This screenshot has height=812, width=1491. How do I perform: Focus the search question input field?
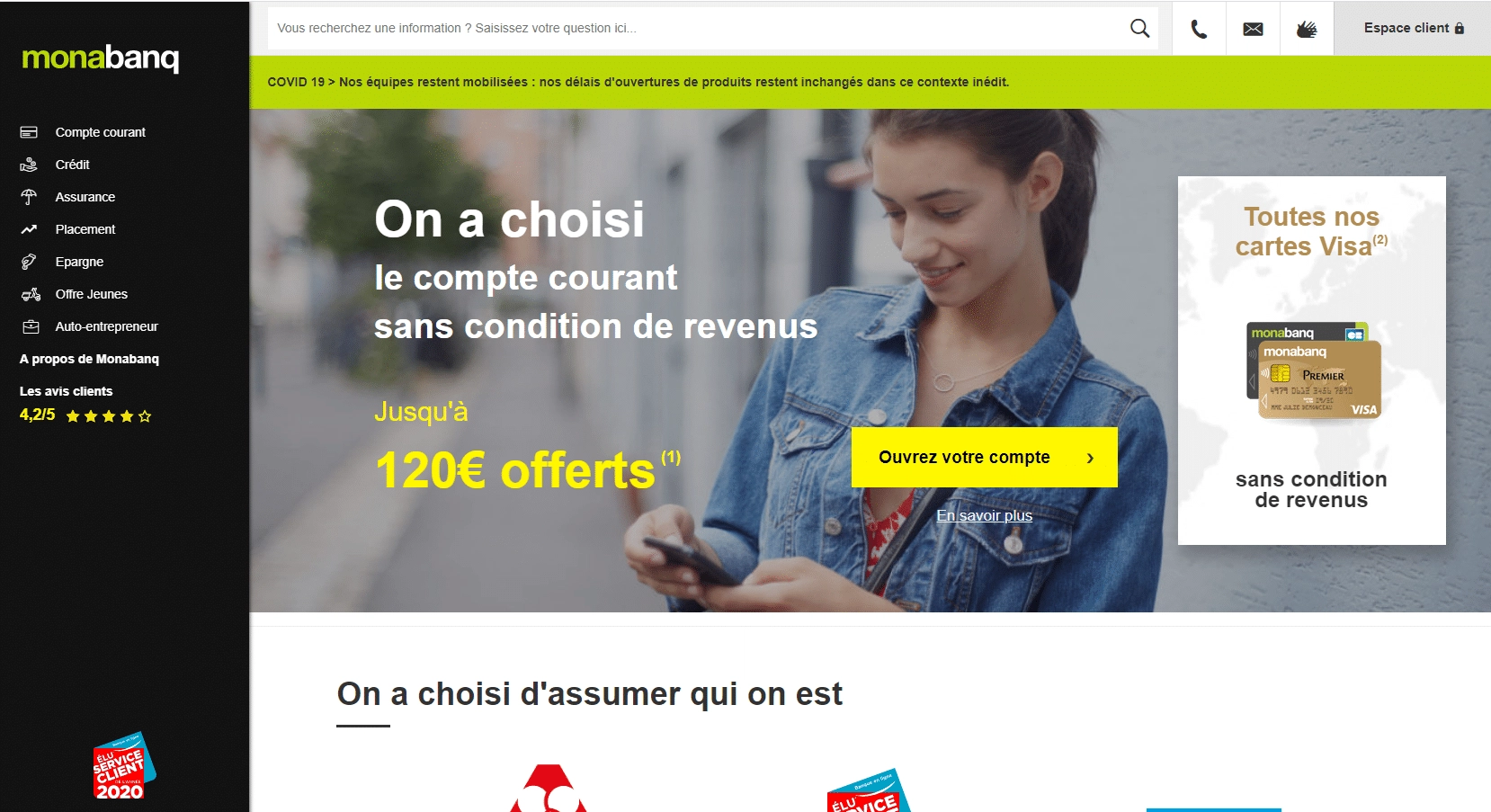[x=698, y=29]
